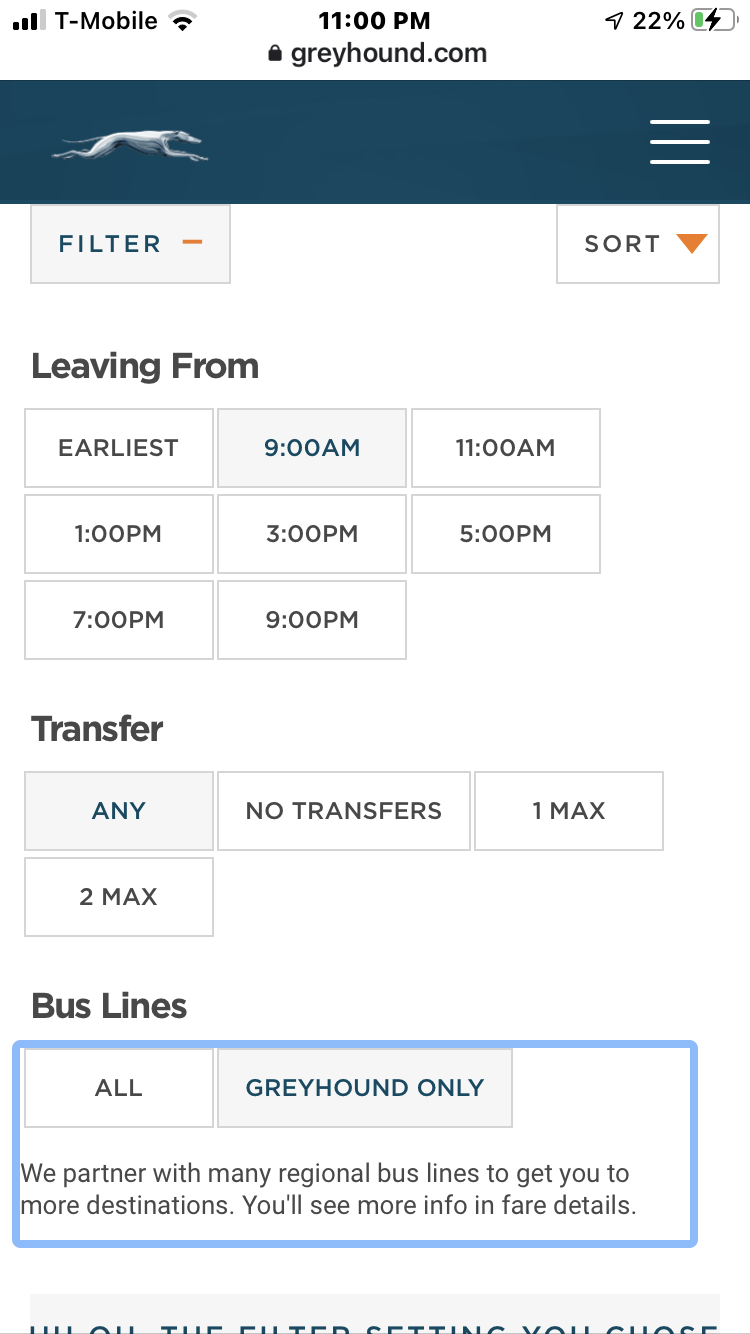The image size is (750, 1334).
Task: Select 7:00PM departure time
Action: pos(119,619)
